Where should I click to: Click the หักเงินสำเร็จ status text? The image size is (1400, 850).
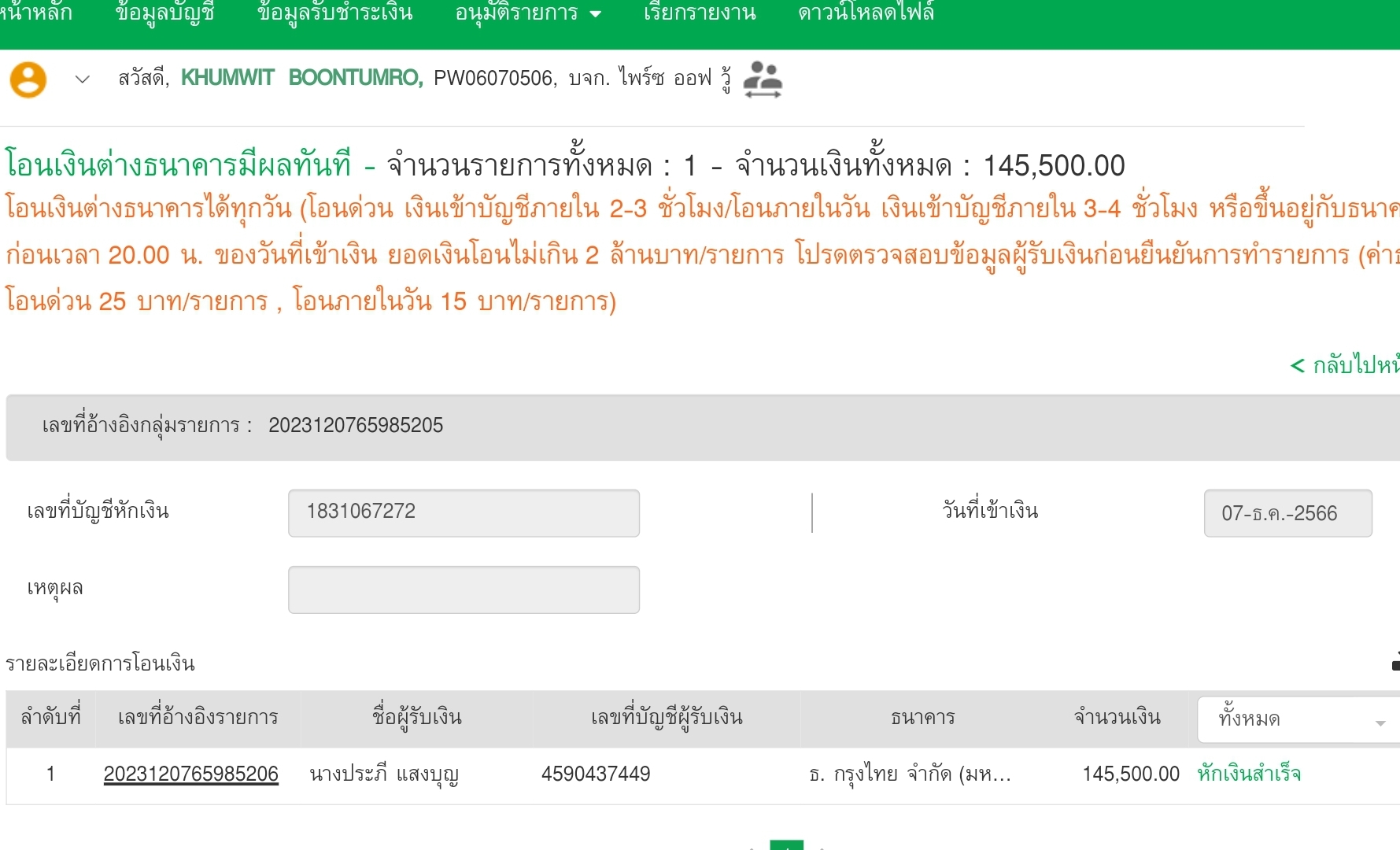(x=1249, y=774)
